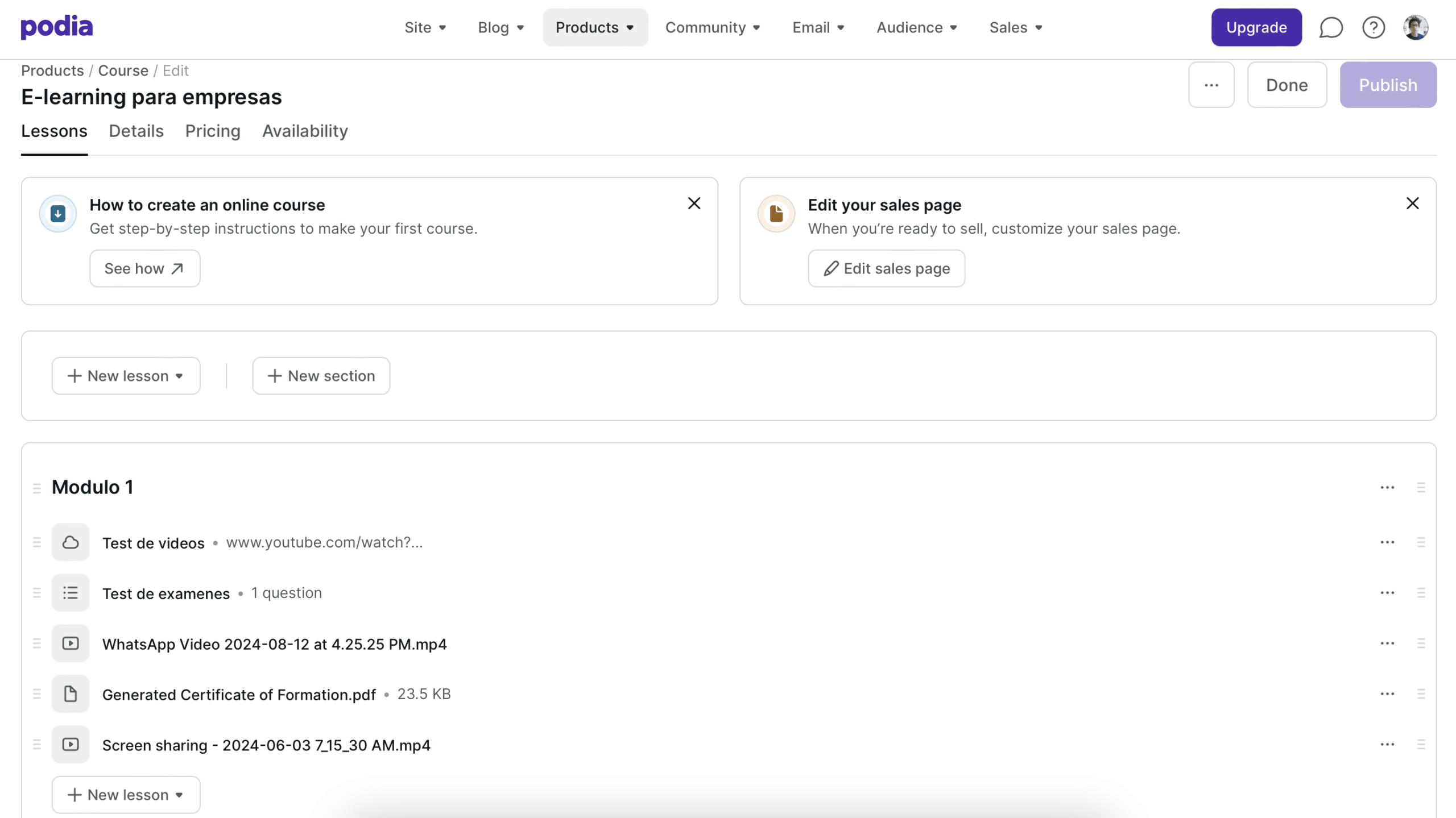Open the Modulo 1 section options menu
This screenshot has height=818, width=1456.
[1387, 488]
